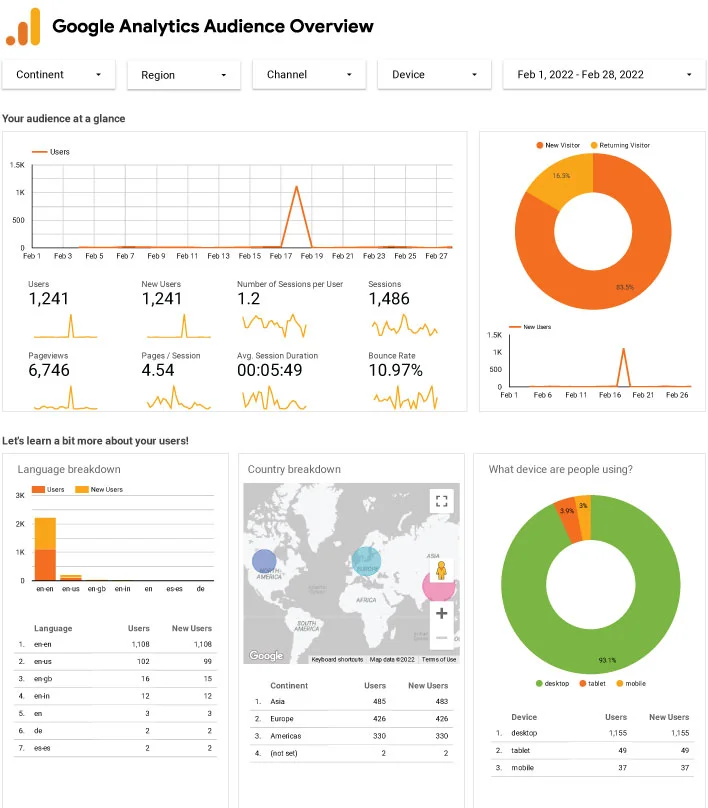Open the date range picker
The width and height of the screenshot is (708, 808).
tap(604, 75)
